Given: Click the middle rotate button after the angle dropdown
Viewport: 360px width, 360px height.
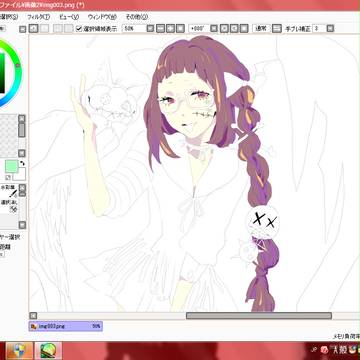Looking at the screenshot, I should [234, 28].
